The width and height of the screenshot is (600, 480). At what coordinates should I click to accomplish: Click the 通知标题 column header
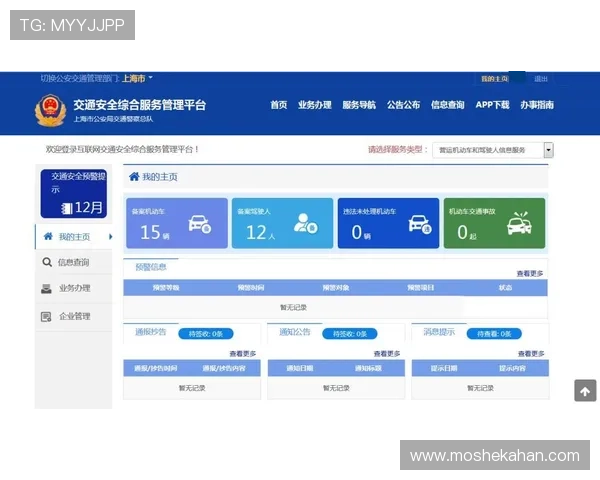click(x=368, y=368)
